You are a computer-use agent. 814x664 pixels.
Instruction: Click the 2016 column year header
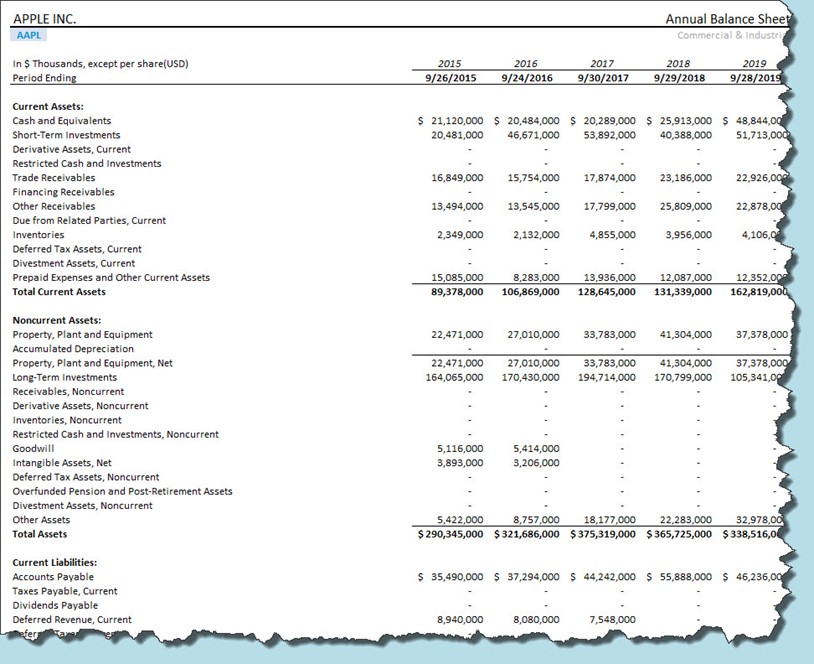click(x=526, y=64)
